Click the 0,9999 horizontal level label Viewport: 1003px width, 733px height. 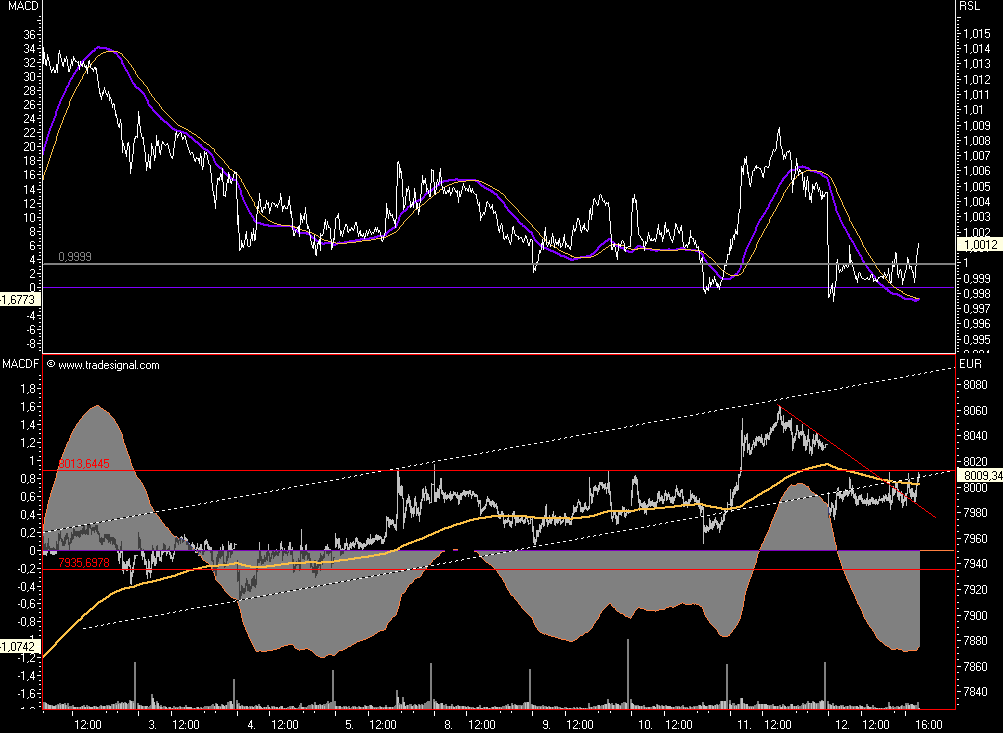75,257
